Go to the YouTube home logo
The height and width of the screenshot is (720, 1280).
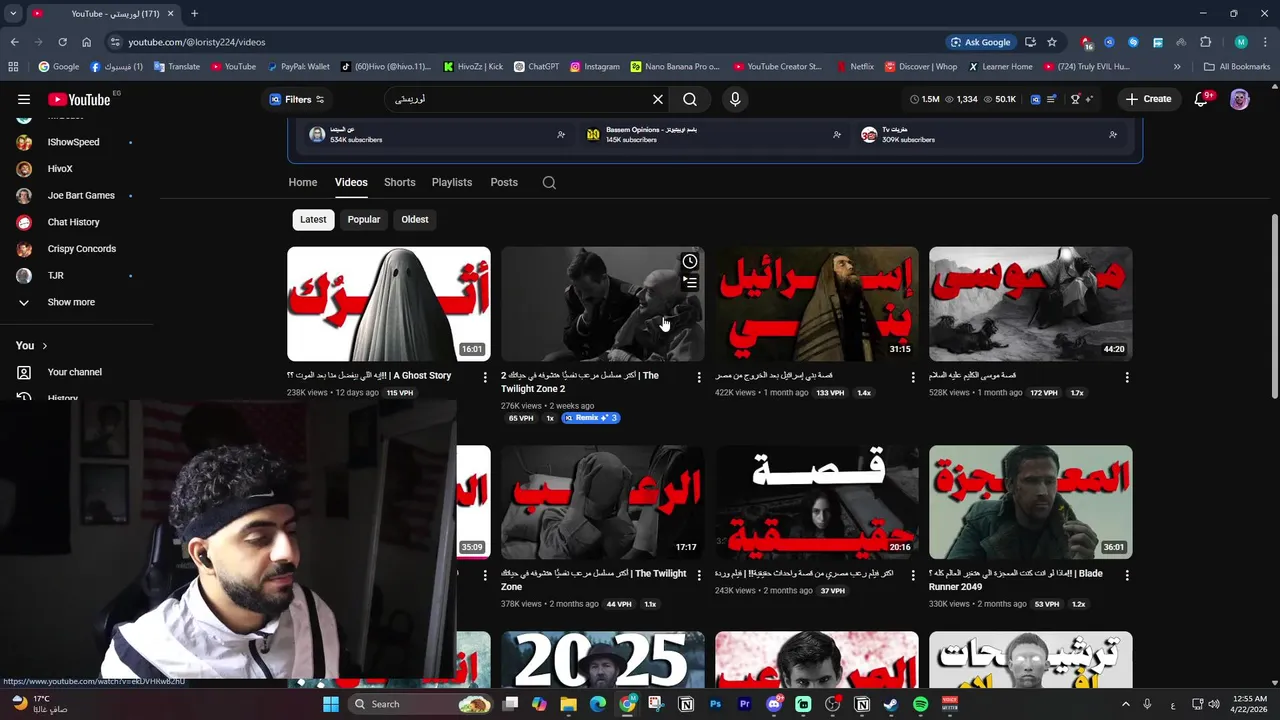pos(79,99)
